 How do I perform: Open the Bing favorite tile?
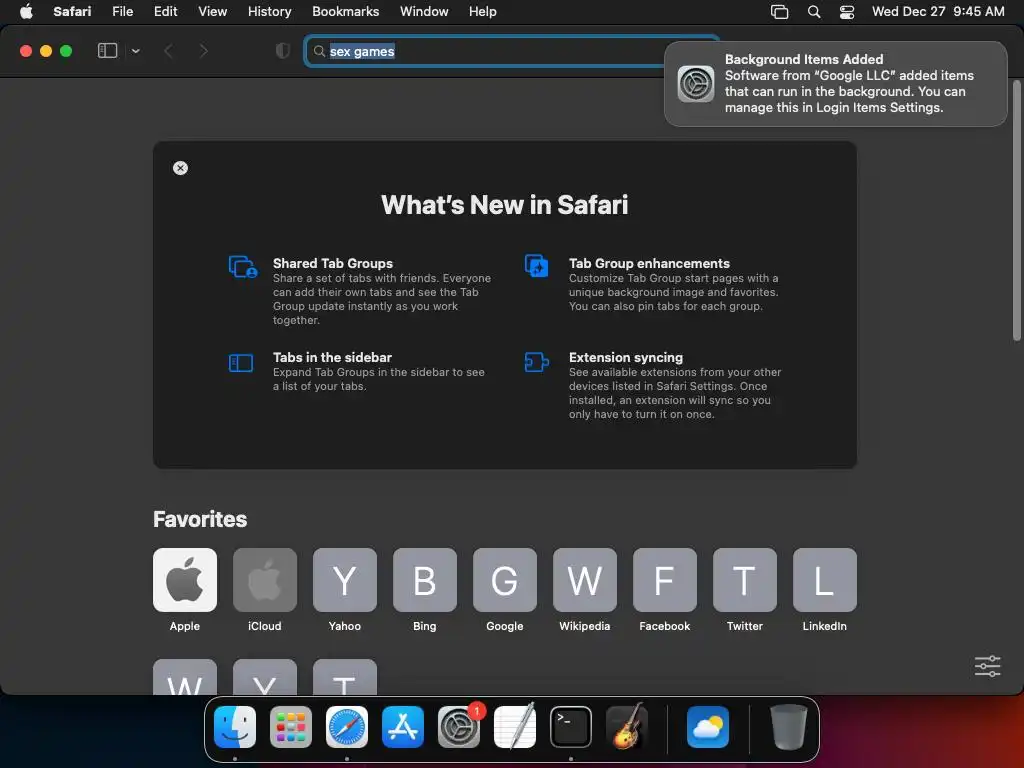point(424,580)
